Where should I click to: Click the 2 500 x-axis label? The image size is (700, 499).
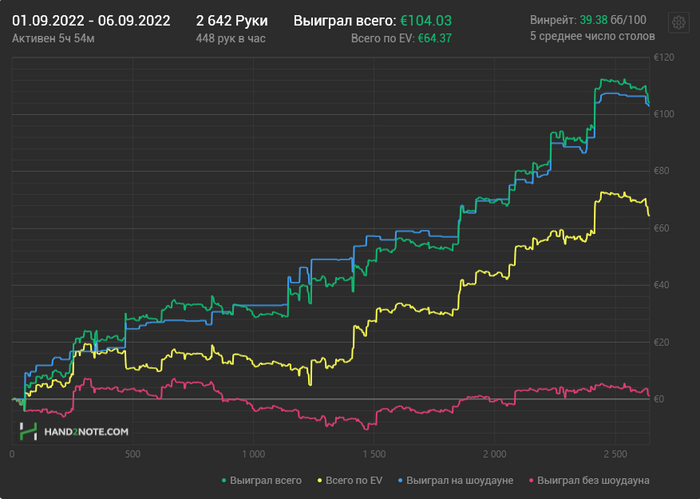point(615,454)
